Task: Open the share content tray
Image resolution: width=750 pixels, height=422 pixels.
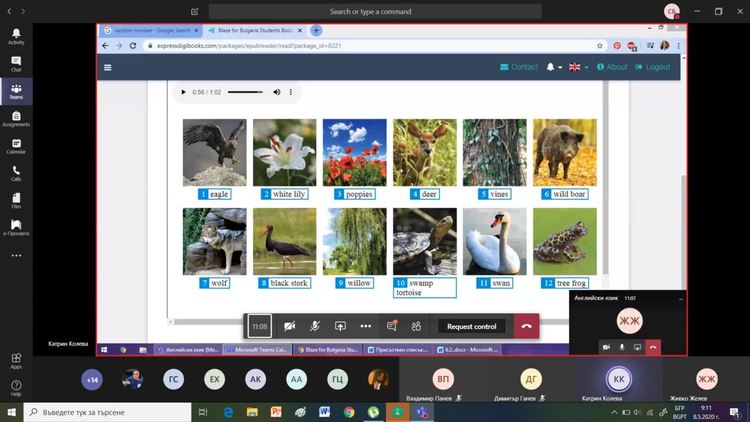Action: [340, 326]
